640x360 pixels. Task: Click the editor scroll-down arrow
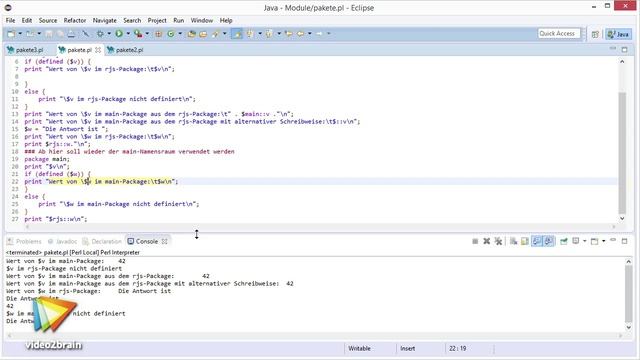622,219
